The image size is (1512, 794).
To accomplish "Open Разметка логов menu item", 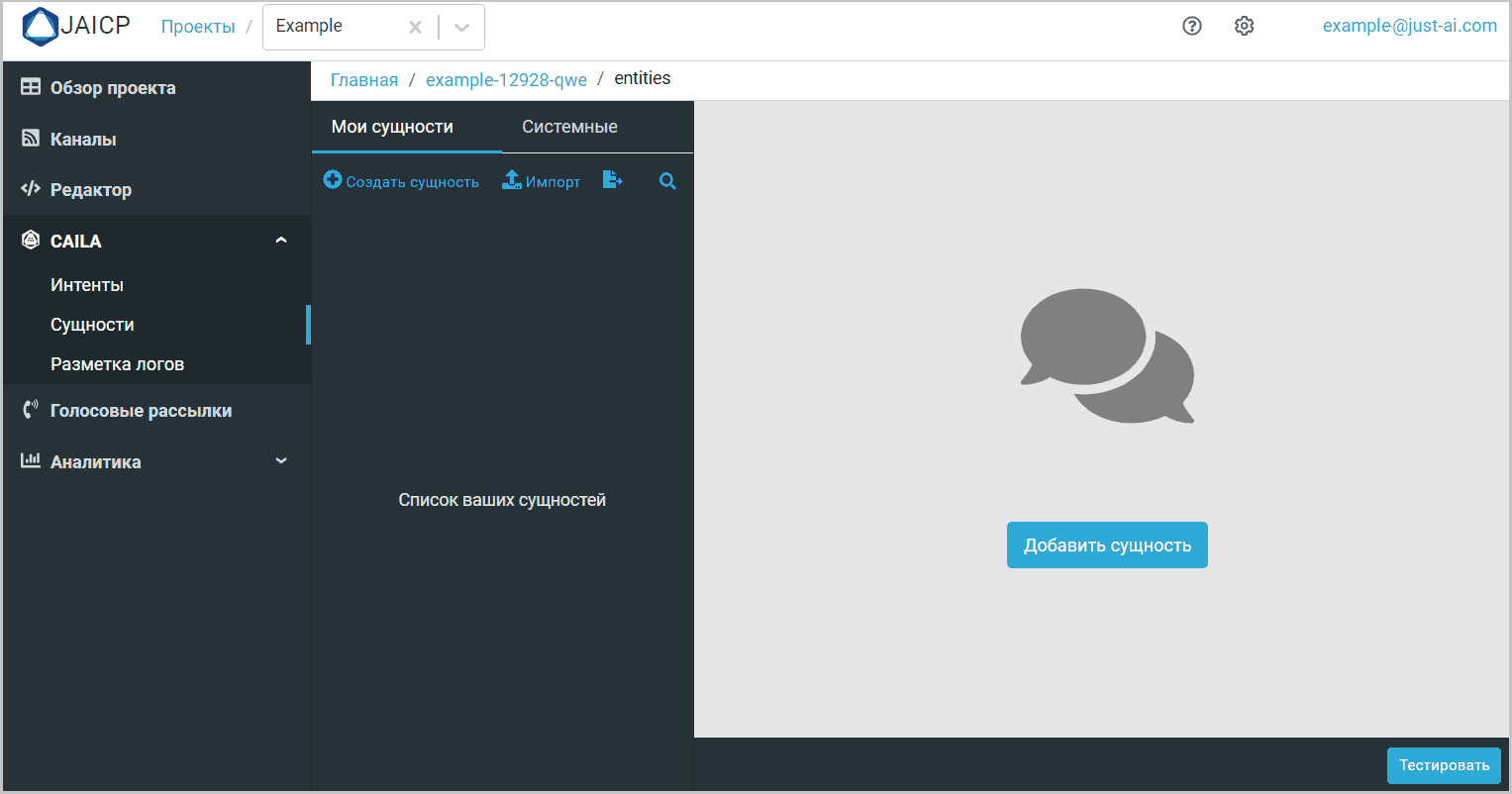I will tap(117, 364).
